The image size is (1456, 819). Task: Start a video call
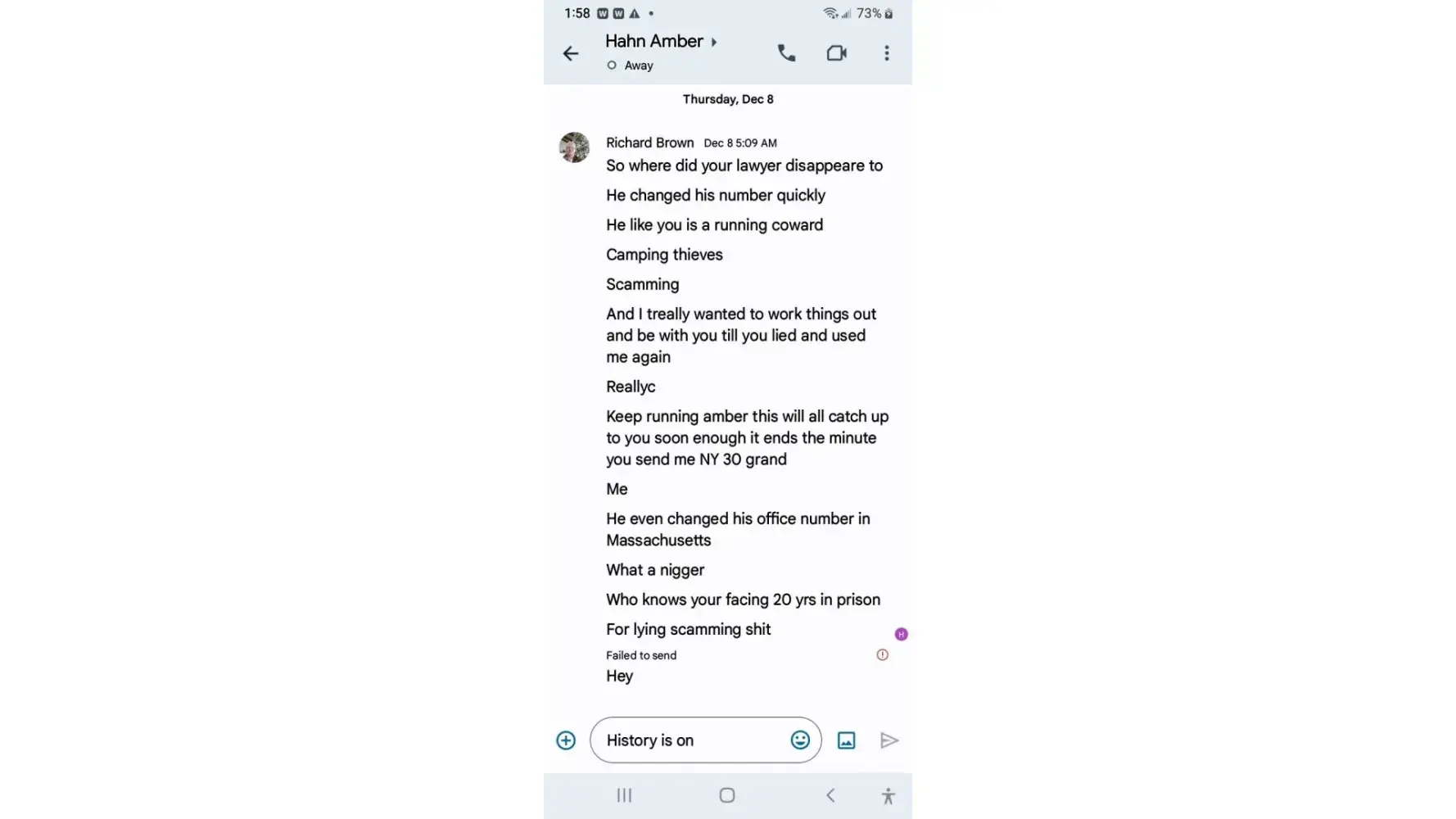click(836, 53)
